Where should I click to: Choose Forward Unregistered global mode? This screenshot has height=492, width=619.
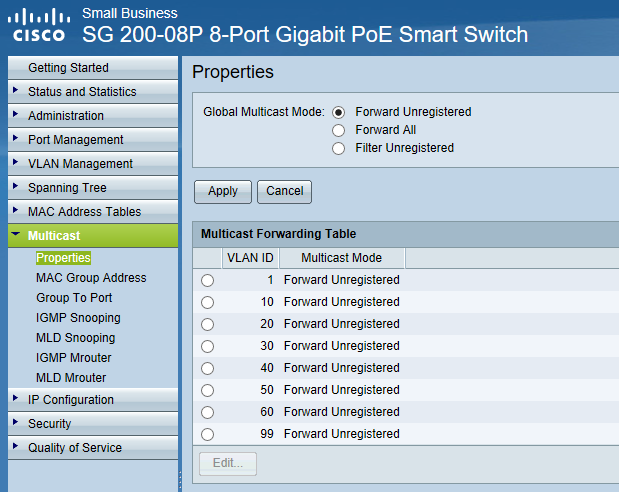click(x=338, y=113)
